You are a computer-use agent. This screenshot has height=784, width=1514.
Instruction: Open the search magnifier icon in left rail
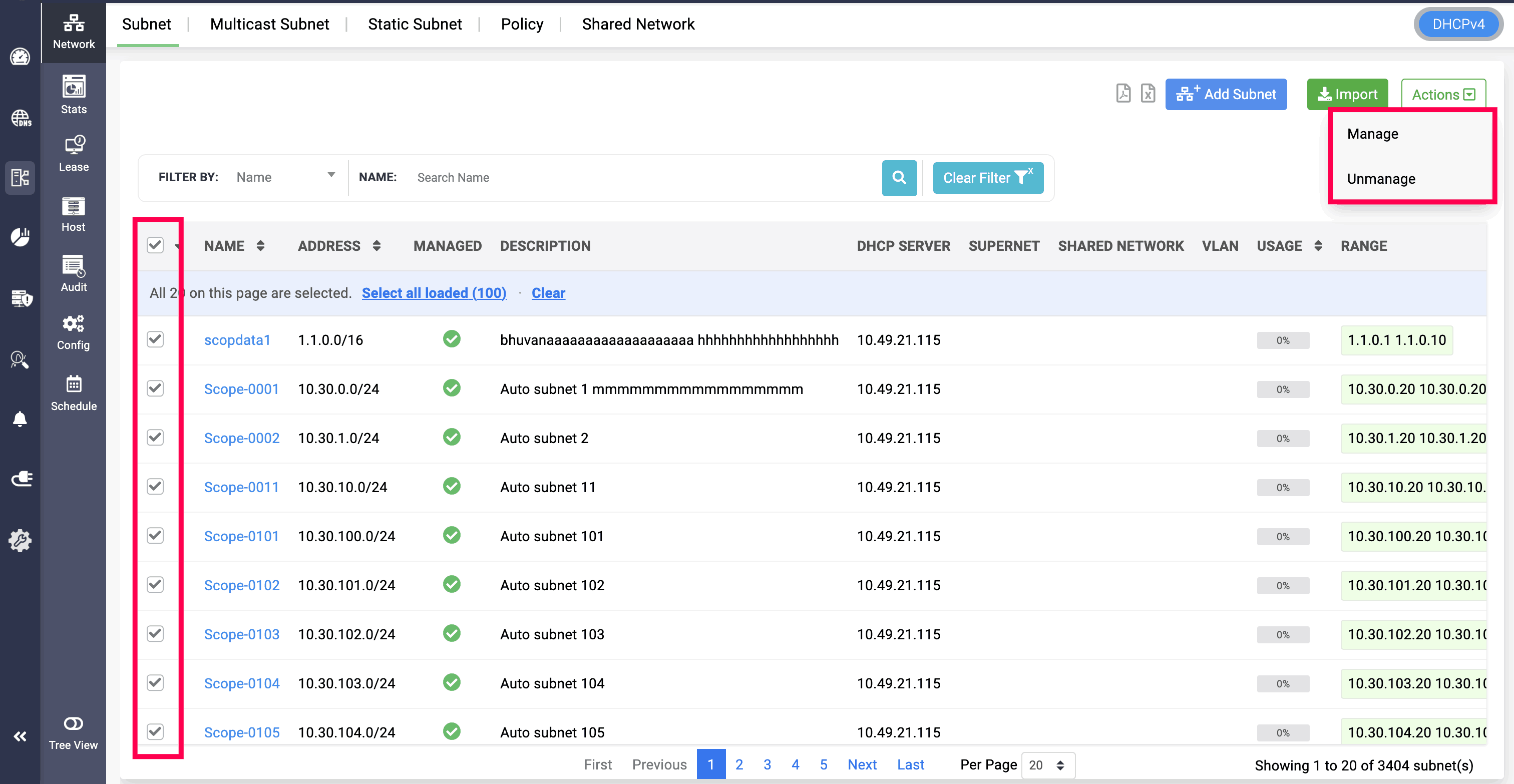[20, 359]
